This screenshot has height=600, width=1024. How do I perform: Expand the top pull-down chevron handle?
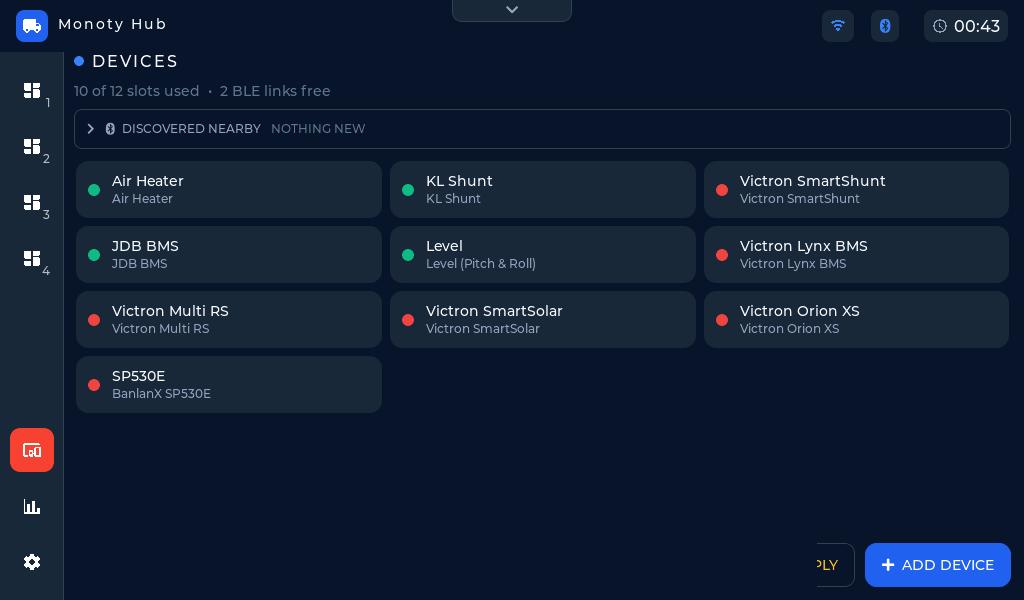pyautogui.click(x=512, y=10)
